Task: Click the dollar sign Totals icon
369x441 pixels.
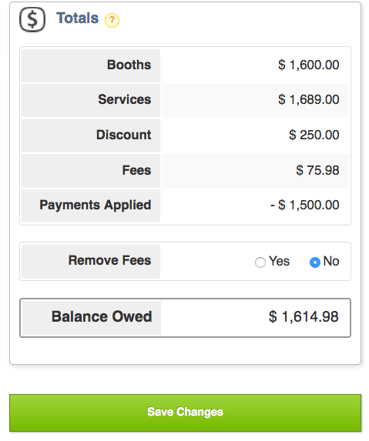Action: 32,19
